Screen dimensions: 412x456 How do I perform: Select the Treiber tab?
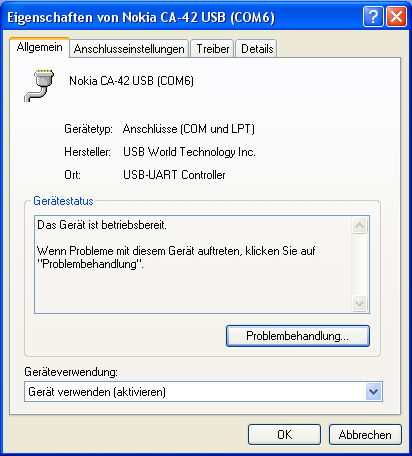(x=213, y=49)
